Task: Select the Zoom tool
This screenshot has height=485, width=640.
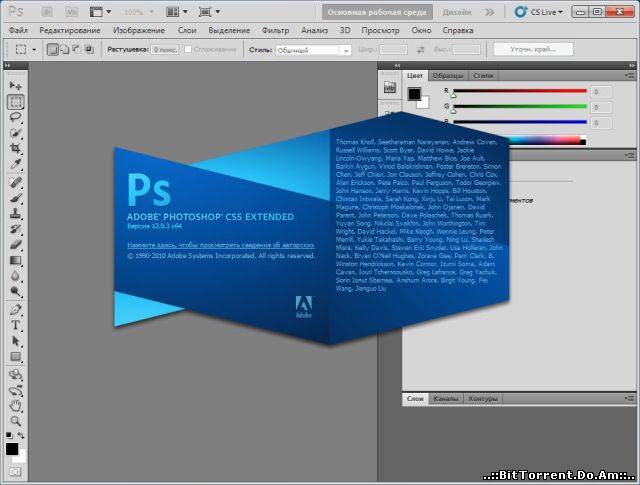Action: click(16, 421)
